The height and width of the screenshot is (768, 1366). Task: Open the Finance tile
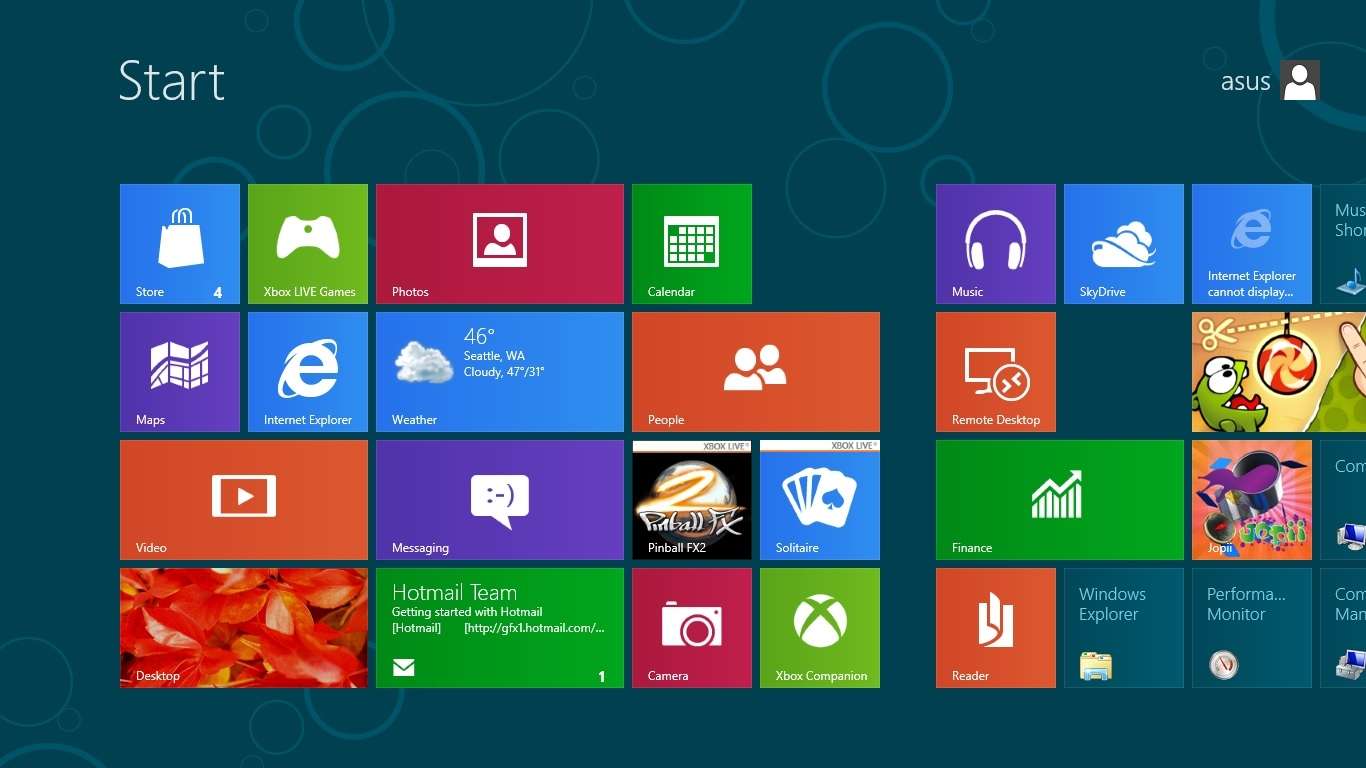pos(1060,500)
